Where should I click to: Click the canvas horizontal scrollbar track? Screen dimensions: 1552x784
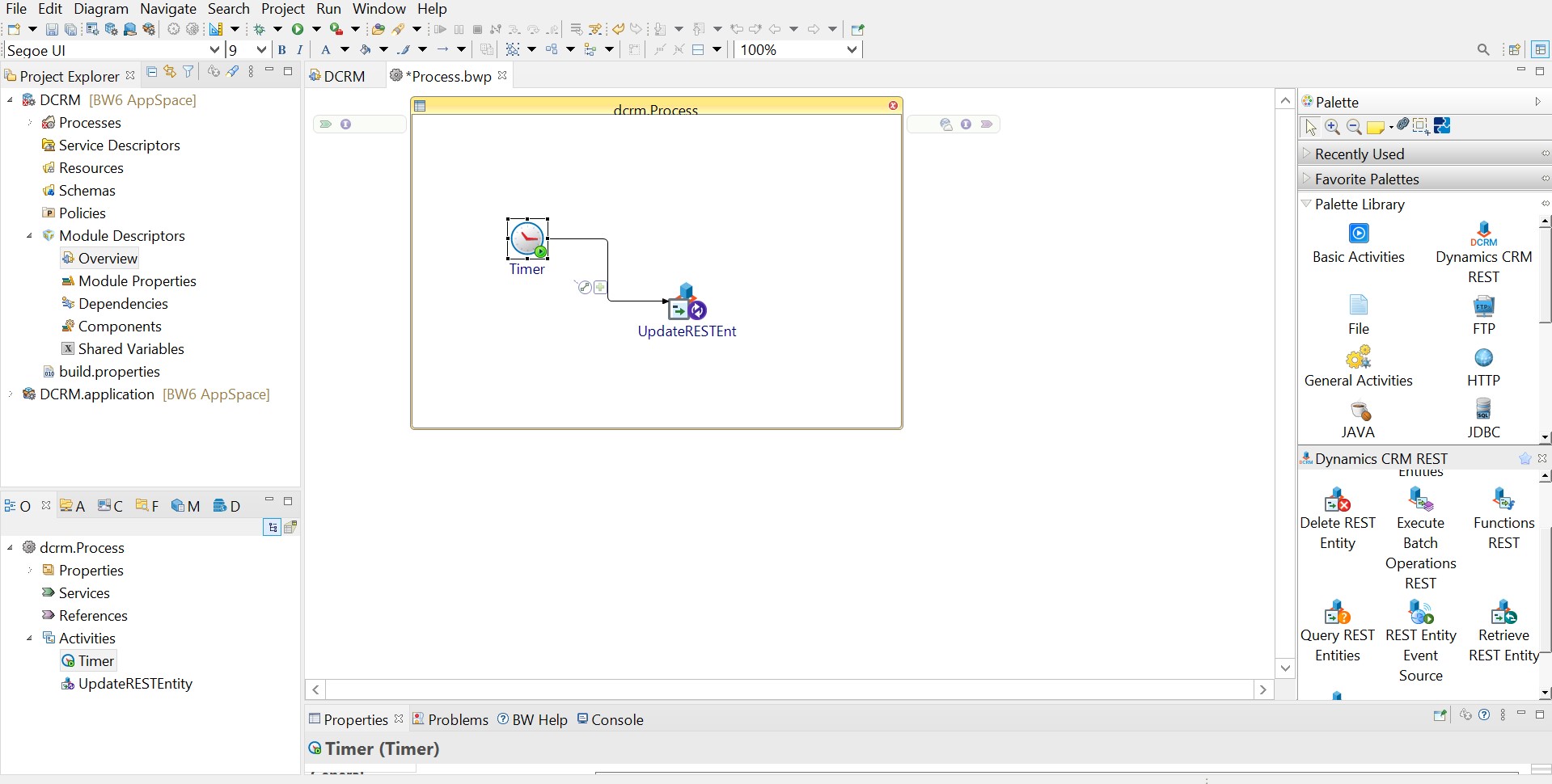coord(789,689)
